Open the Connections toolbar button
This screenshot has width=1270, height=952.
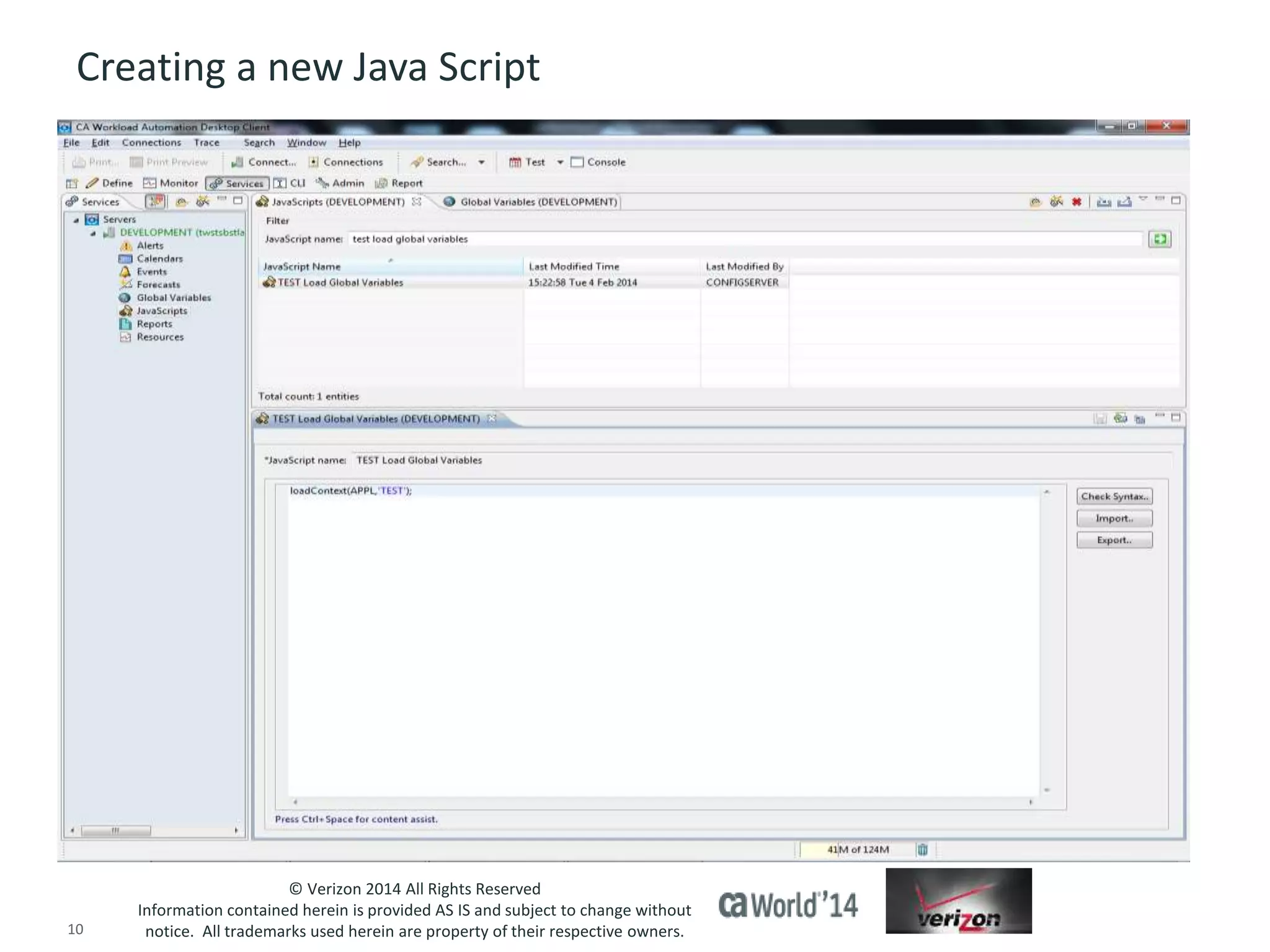pyautogui.click(x=346, y=162)
